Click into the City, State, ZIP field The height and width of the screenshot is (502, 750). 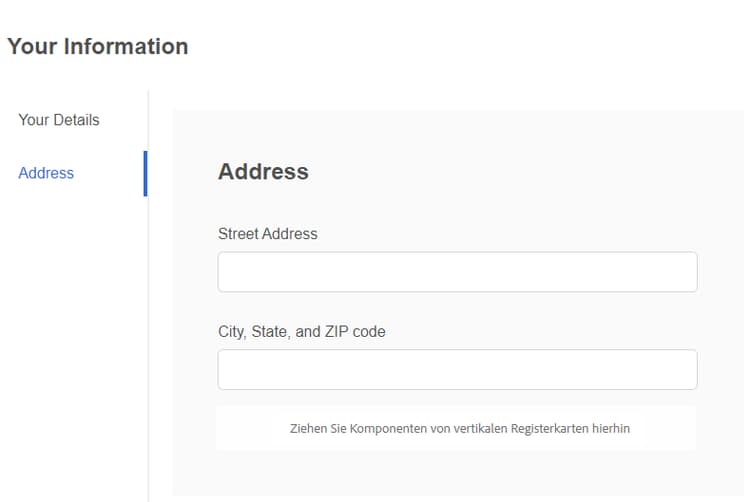pos(457,369)
